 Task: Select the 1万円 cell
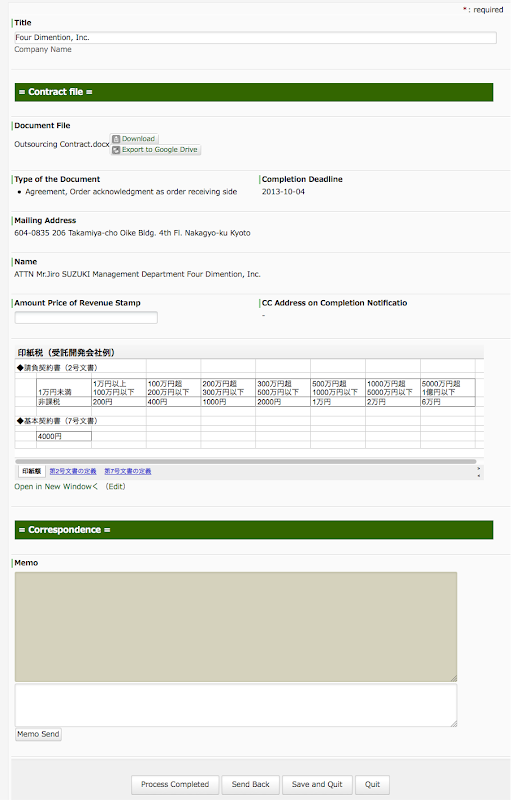tap(338, 402)
